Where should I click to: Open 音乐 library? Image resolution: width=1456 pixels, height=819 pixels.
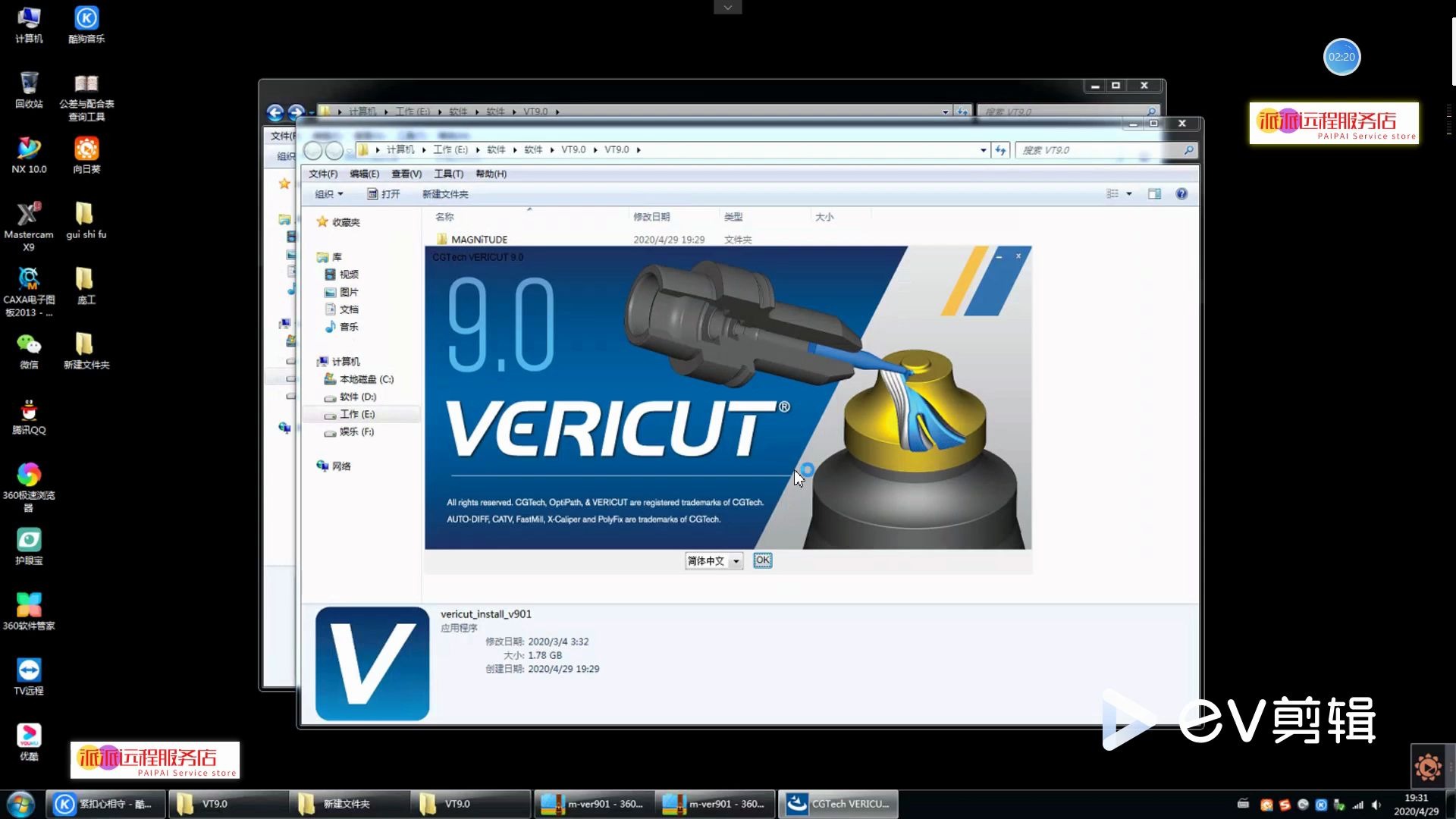pyautogui.click(x=341, y=327)
